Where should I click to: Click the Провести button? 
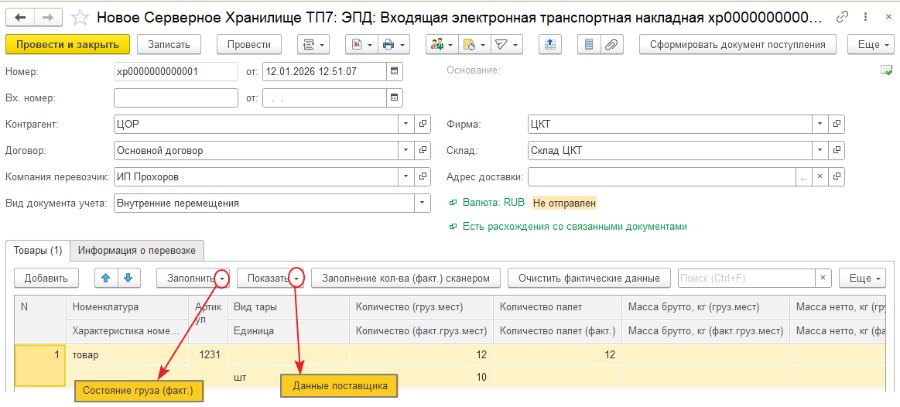[x=249, y=44]
